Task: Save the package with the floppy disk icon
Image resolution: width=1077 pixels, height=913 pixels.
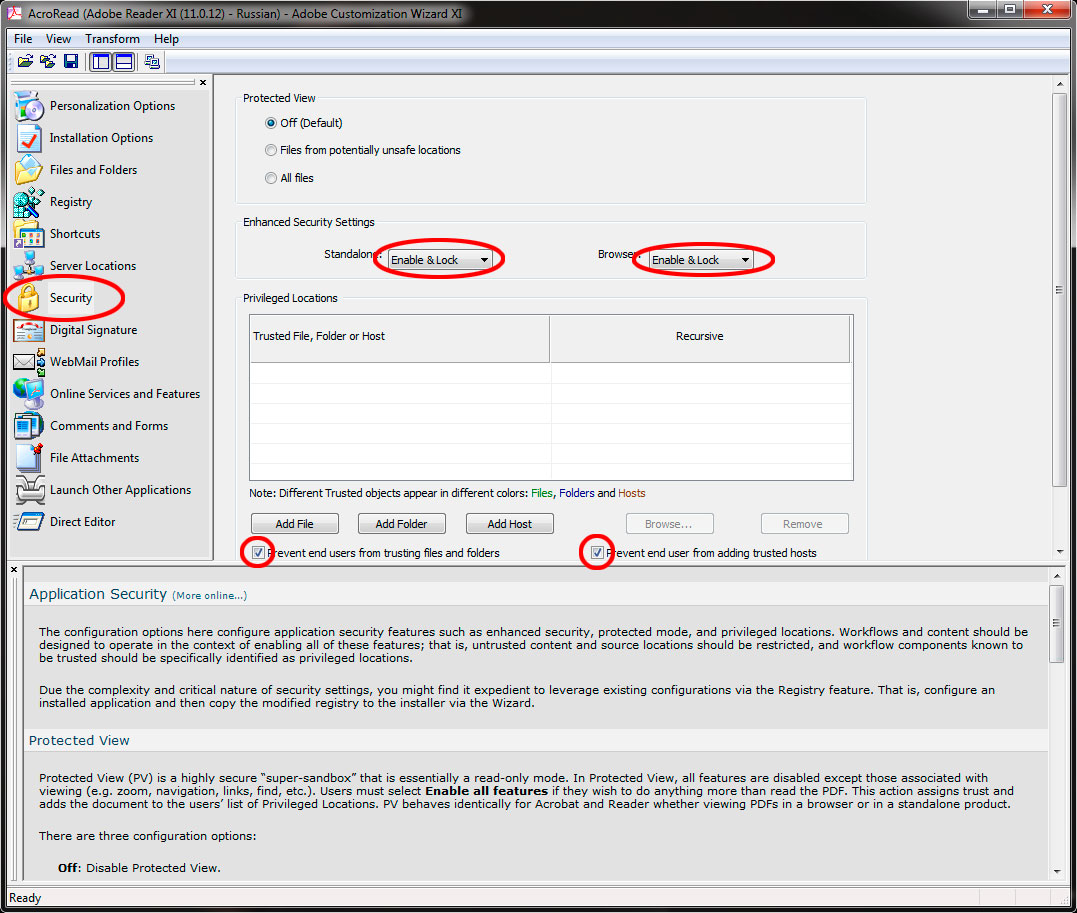Action: click(71, 62)
